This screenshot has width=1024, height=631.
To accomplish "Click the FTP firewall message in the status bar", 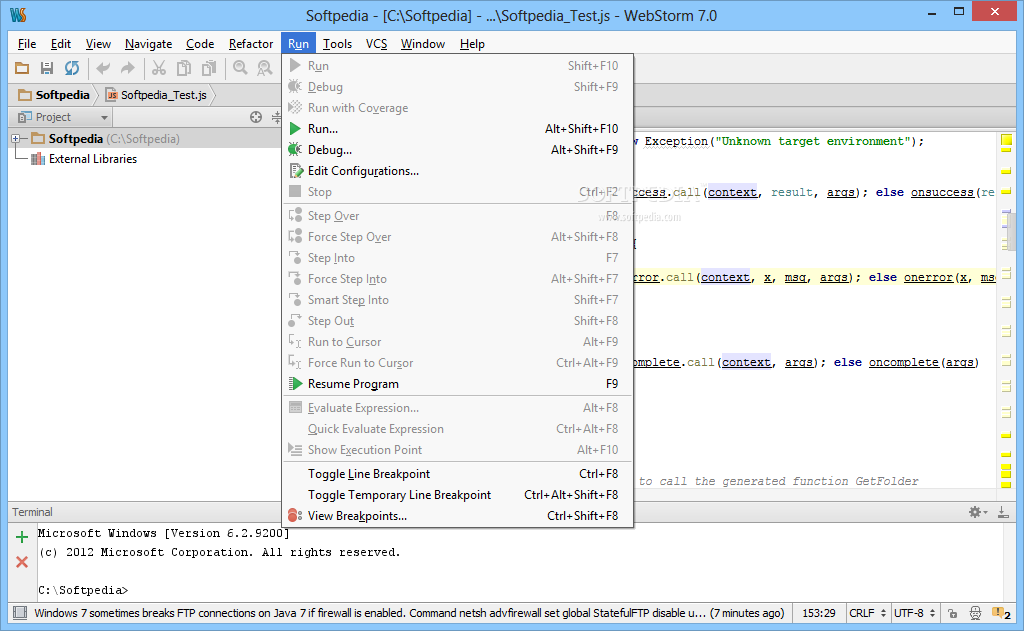I will tap(409, 613).
